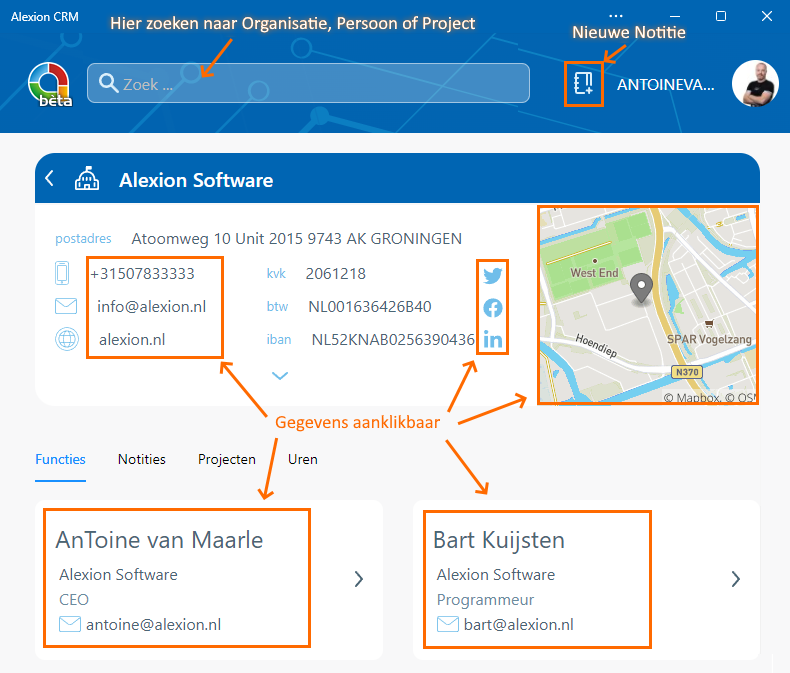Expand Bart Kuijsten with right chevron
The height and width of the screenshot is (673, 790).
[x=736, y=579]
